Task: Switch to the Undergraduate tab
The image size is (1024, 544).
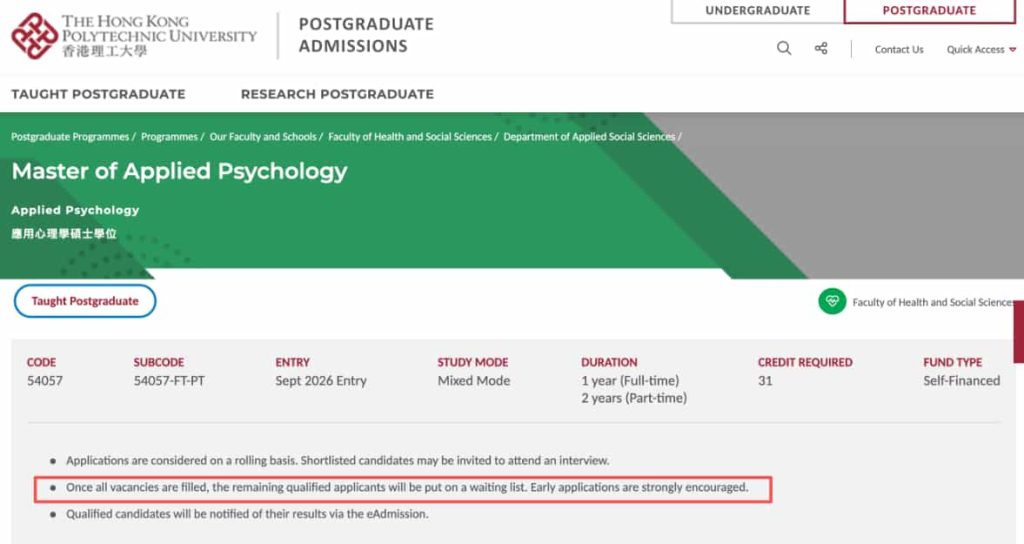Action: 757,11
